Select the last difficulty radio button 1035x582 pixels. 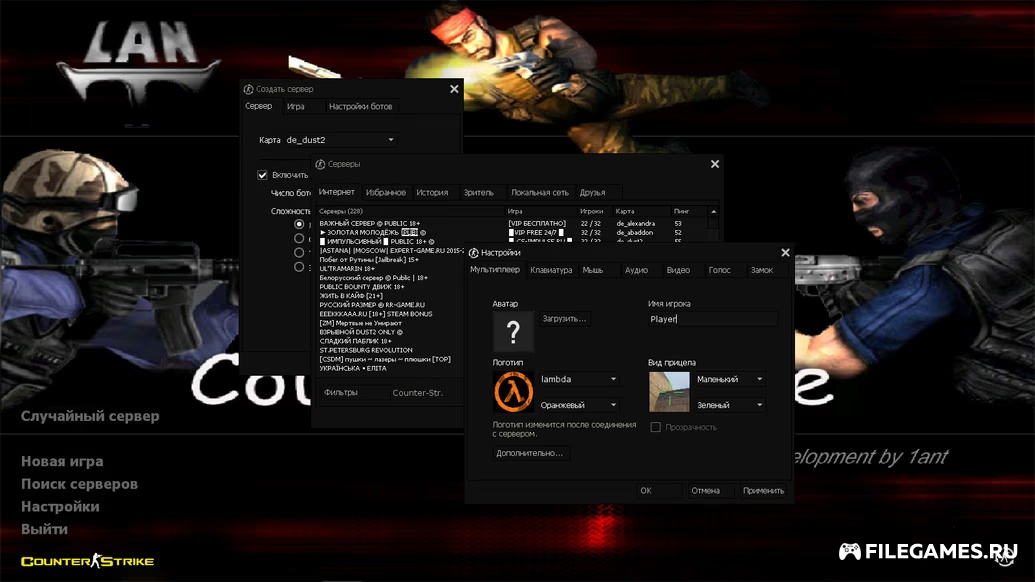299,267
